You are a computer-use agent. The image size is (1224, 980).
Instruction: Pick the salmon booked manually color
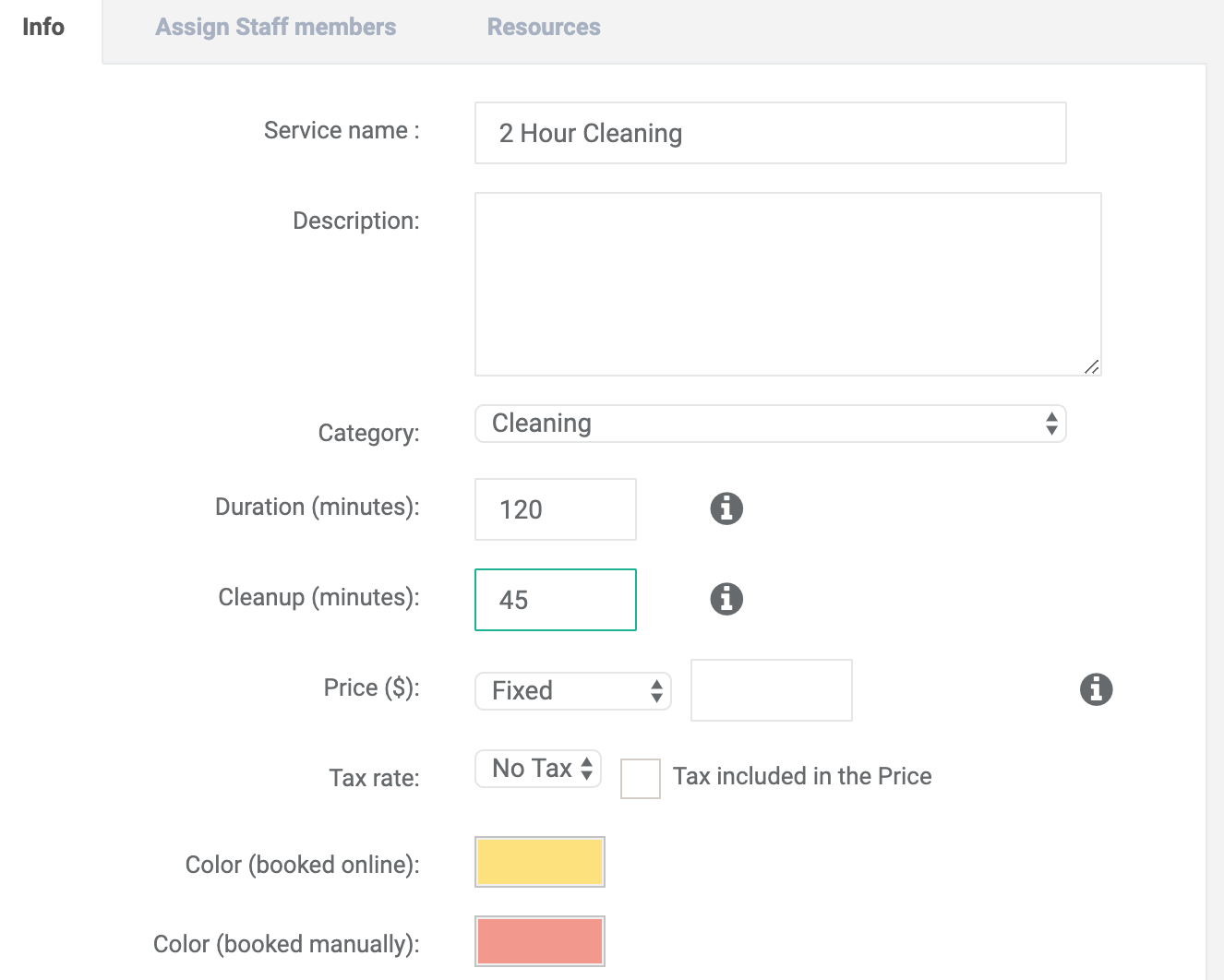coord(540,941)
